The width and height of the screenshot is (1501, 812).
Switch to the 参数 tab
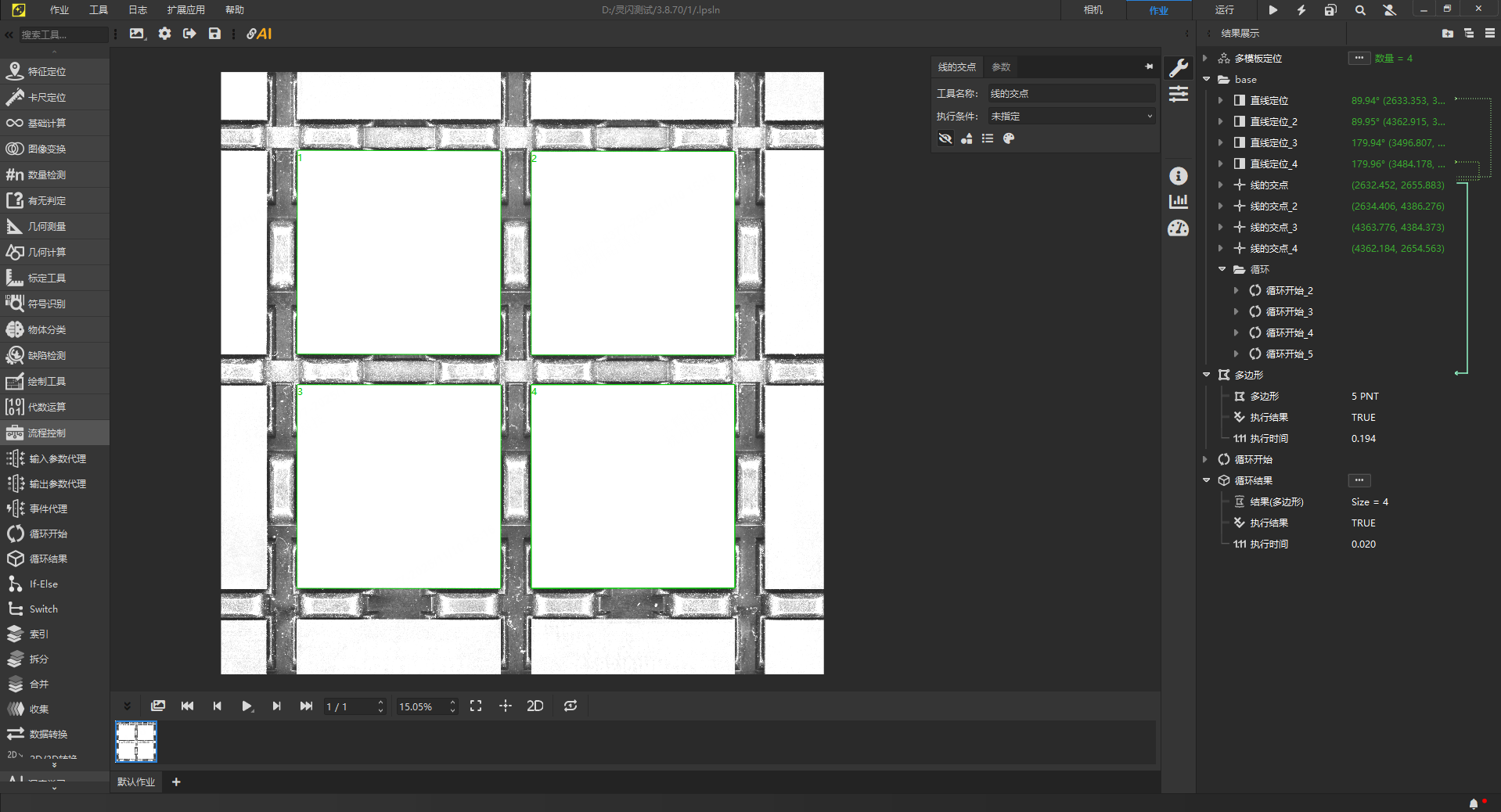[1001, 67]
